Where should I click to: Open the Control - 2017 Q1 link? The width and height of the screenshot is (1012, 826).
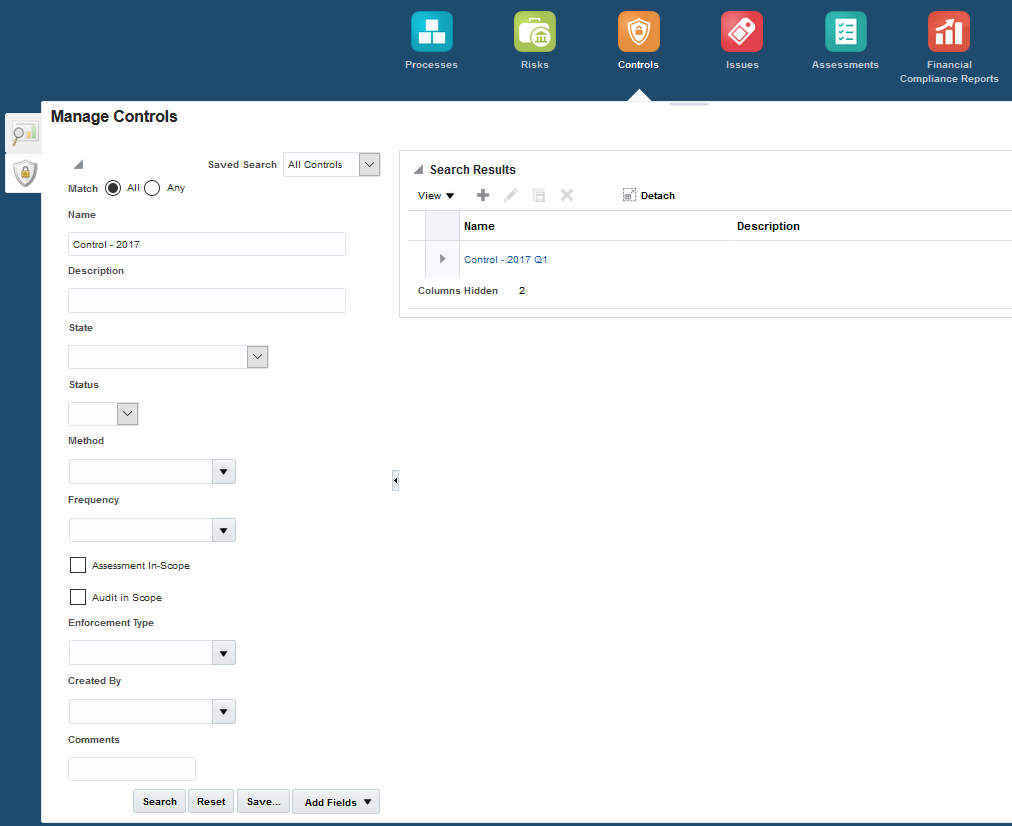505,259
